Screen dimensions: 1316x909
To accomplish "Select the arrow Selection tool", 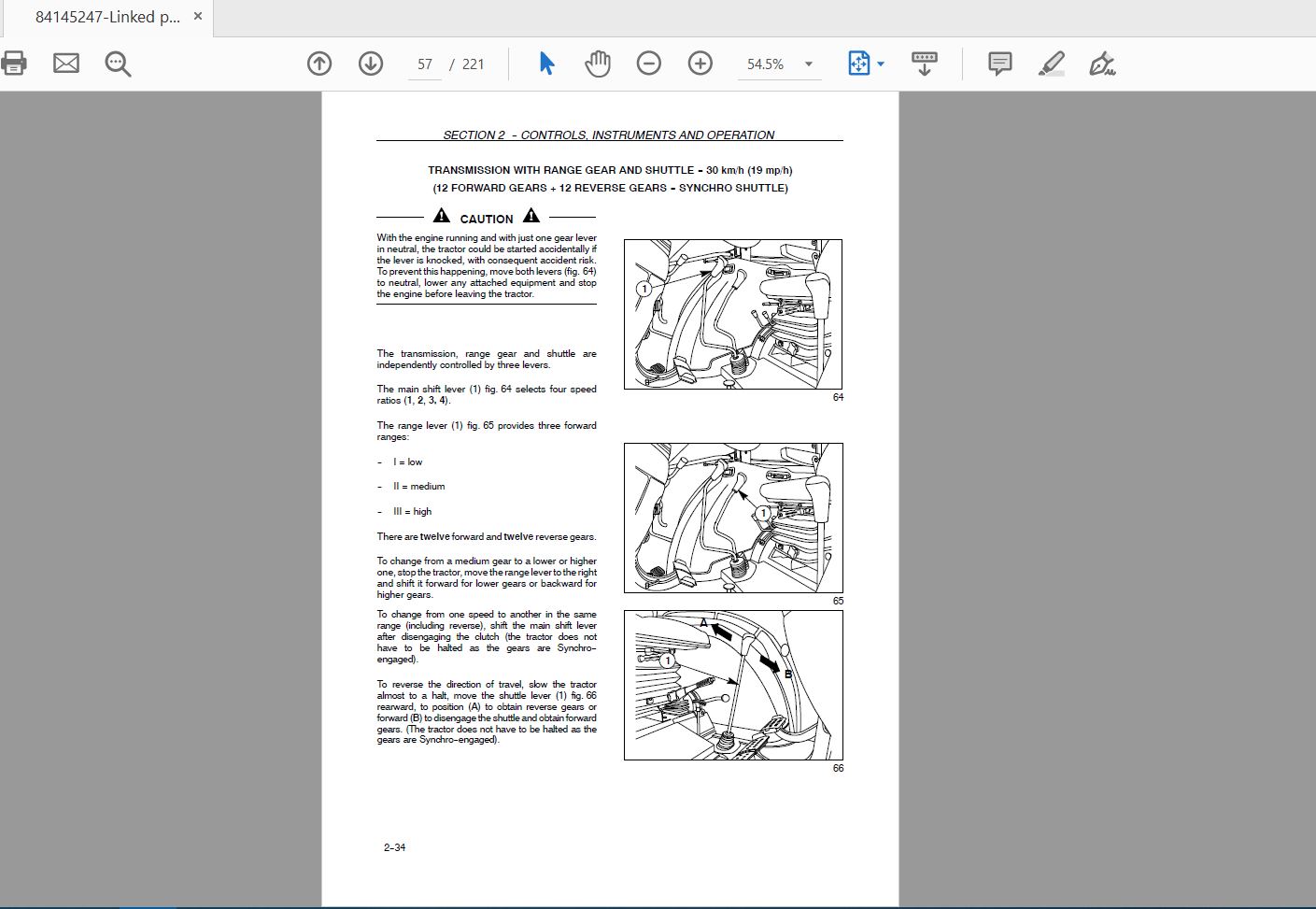I will (x=547, y=64).
